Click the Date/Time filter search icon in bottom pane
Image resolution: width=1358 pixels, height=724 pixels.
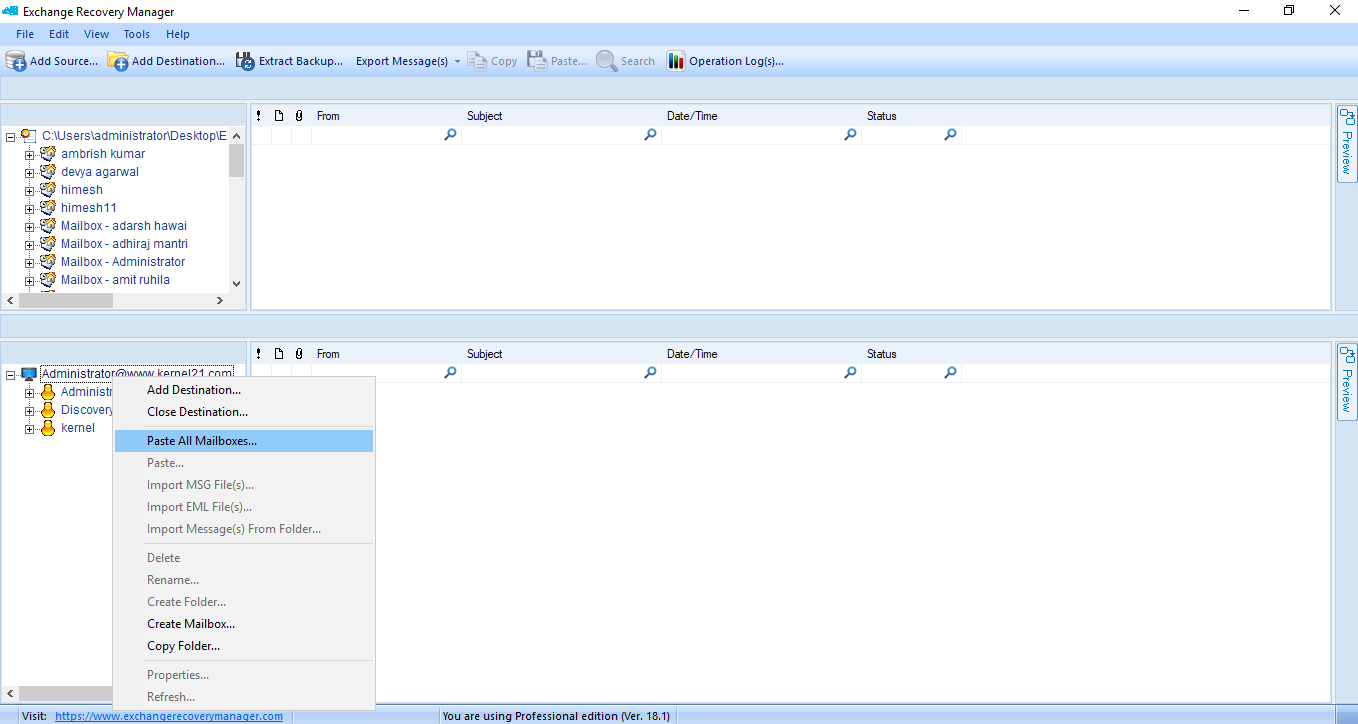point(850,373)
